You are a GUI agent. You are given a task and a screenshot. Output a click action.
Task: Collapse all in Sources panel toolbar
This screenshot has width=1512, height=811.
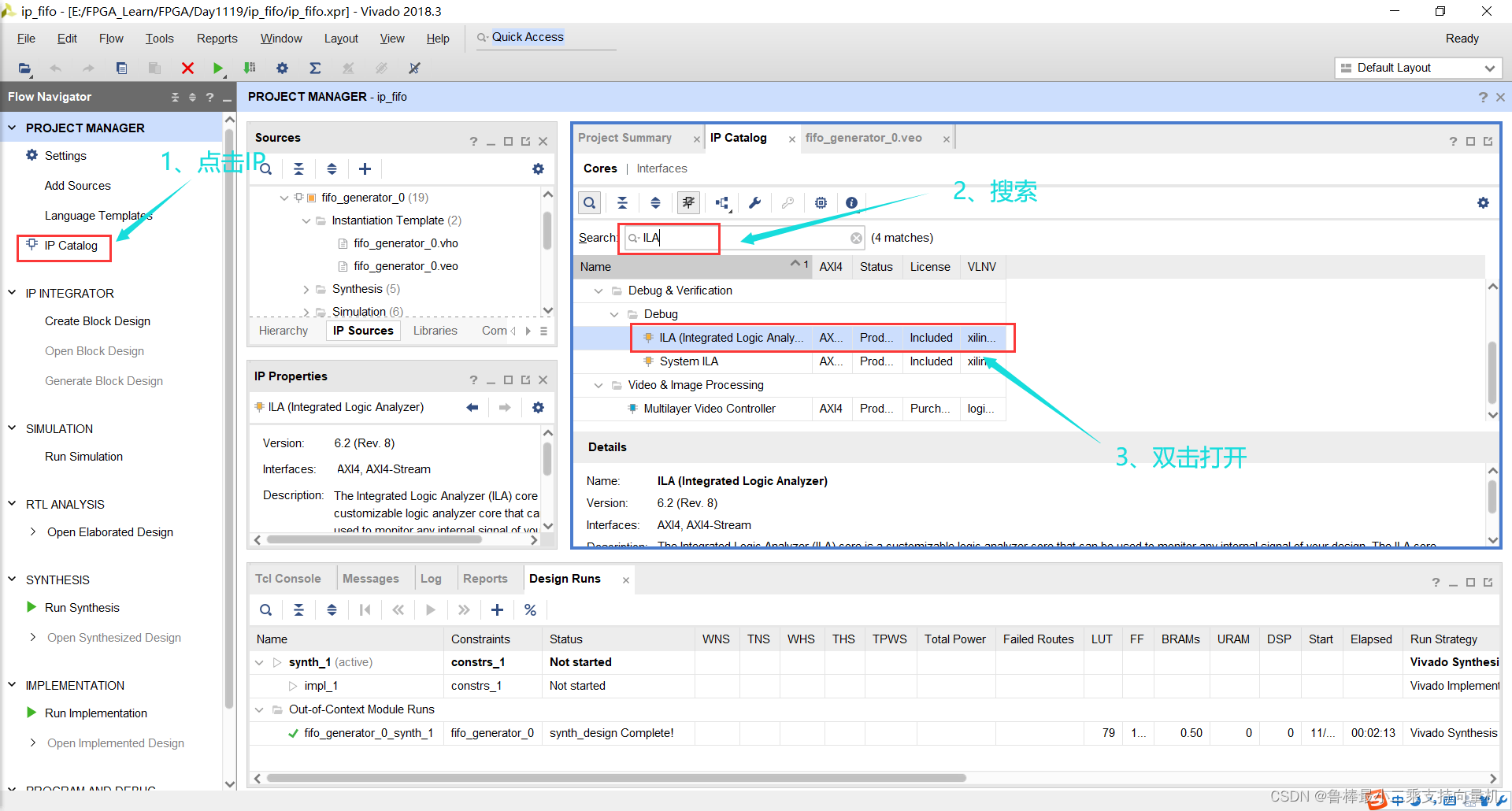[298, 168]
